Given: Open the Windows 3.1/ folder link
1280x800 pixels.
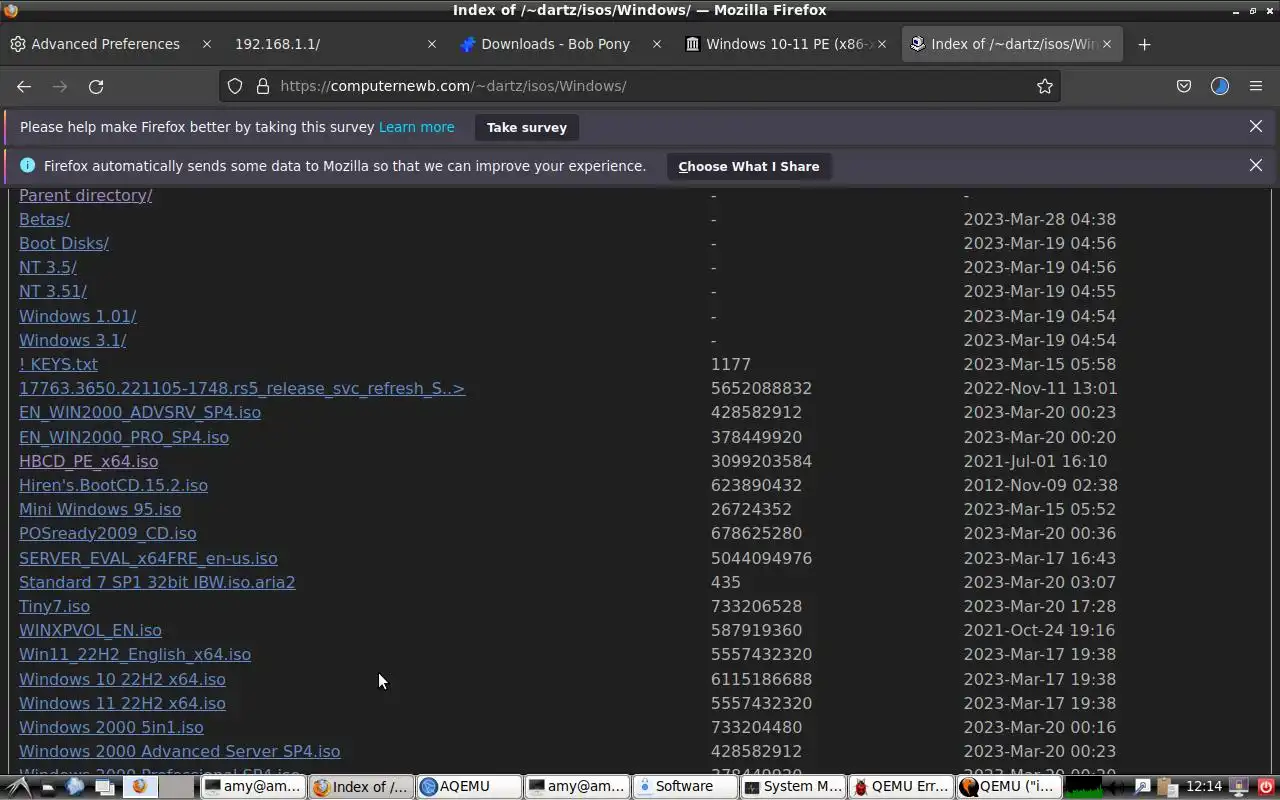Looking at the screenshot, I should coord(73,340).
